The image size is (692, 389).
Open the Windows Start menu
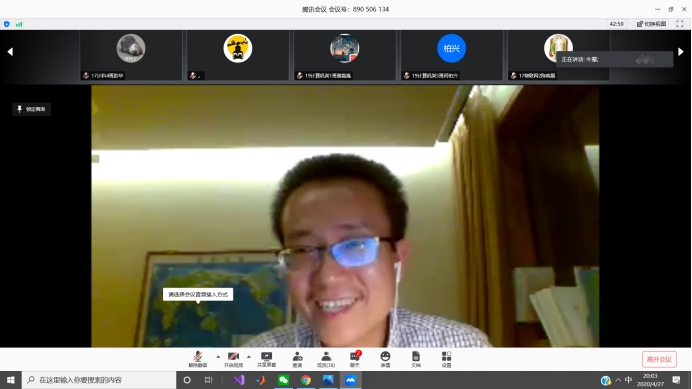point(11,380)
